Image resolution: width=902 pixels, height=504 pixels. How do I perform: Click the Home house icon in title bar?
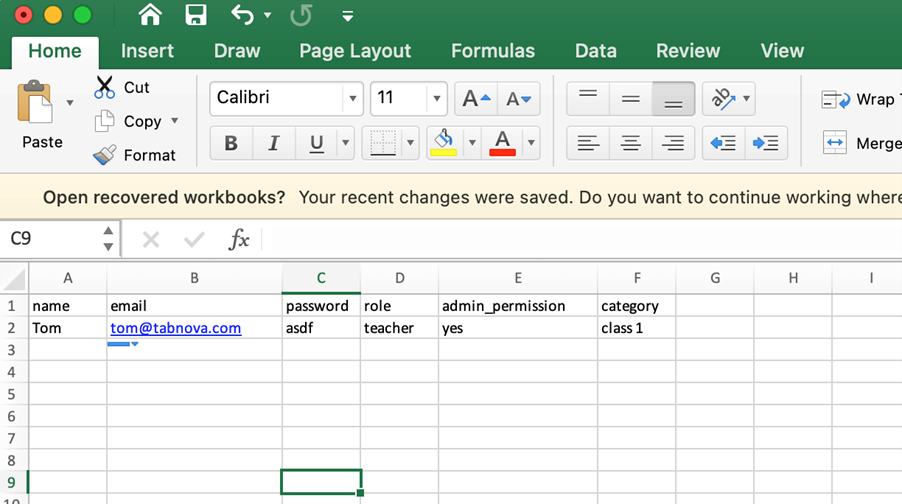click(x=150, y=14)
